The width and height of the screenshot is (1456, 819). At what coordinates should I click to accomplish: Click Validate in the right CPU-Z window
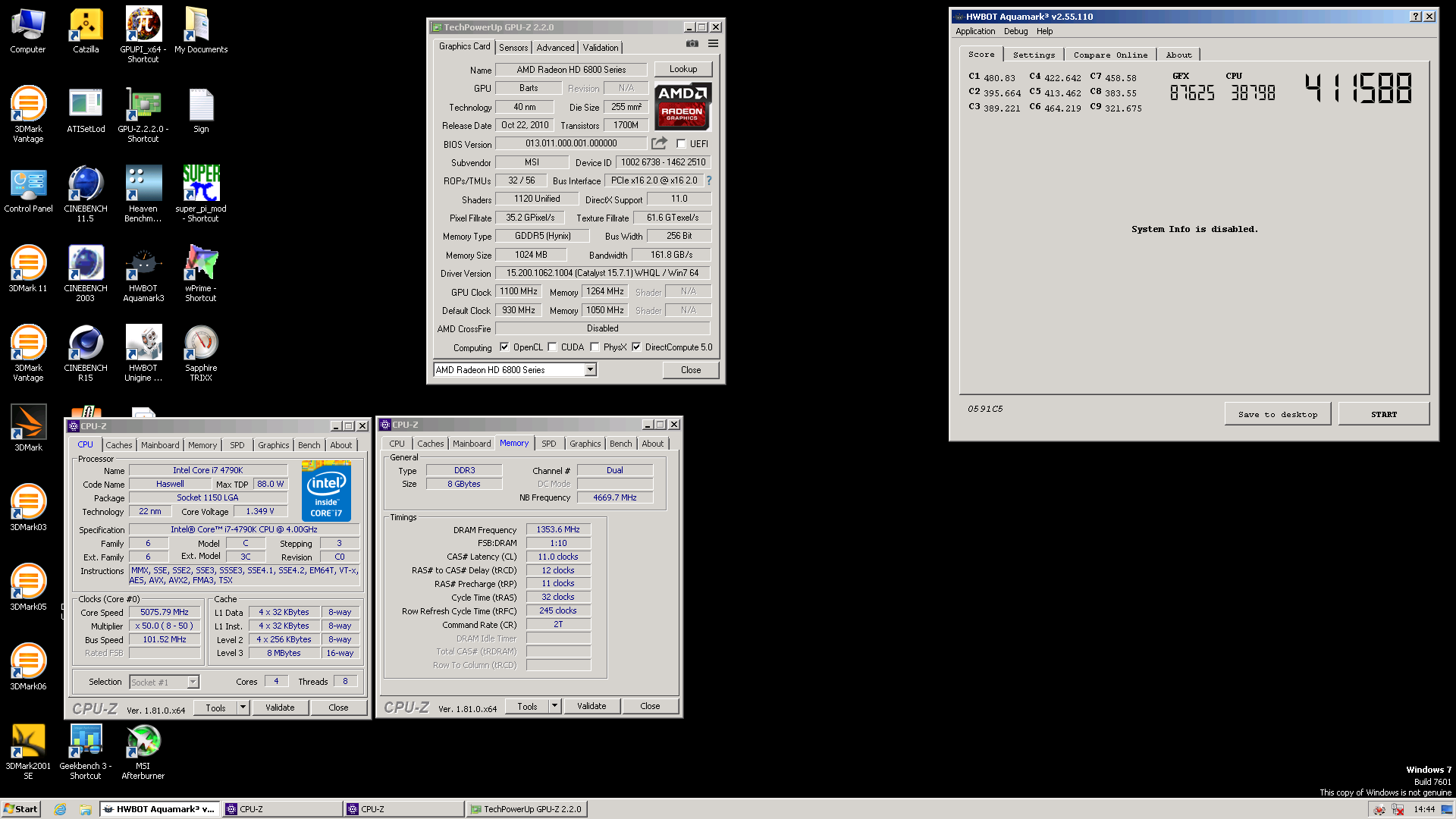click(591, 706)
